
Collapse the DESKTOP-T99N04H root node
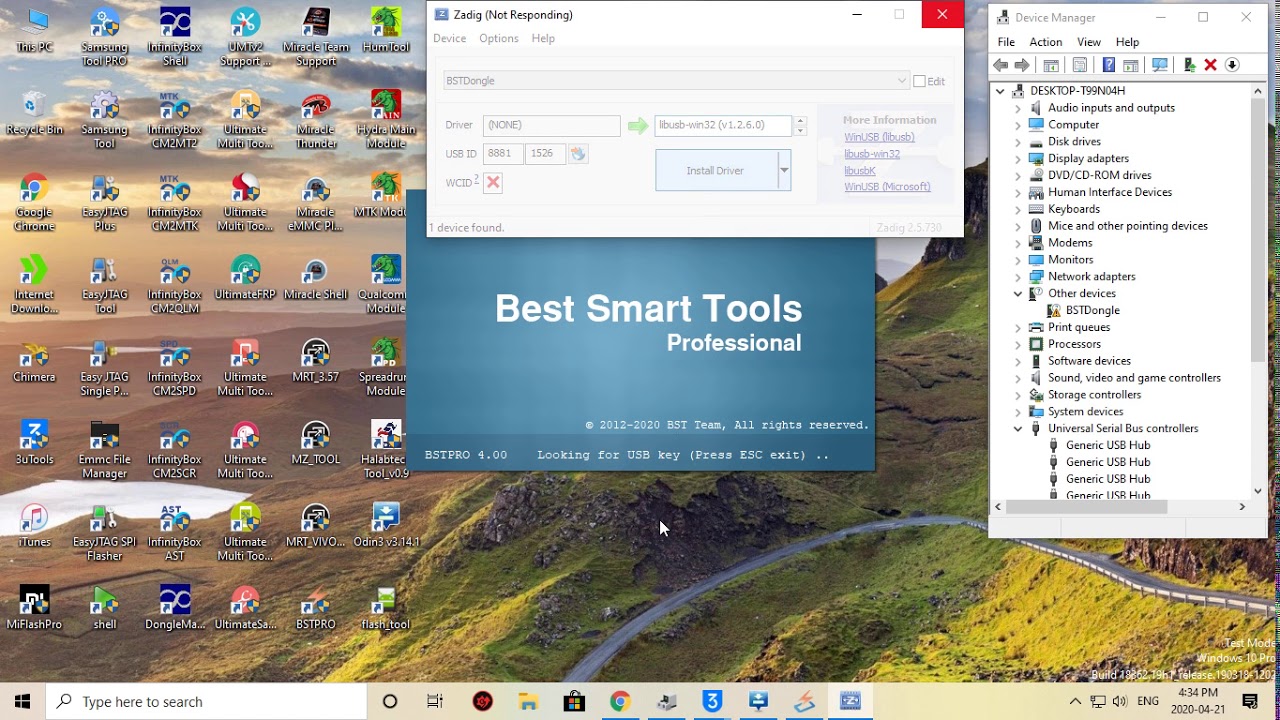[x=1000, y=91]
